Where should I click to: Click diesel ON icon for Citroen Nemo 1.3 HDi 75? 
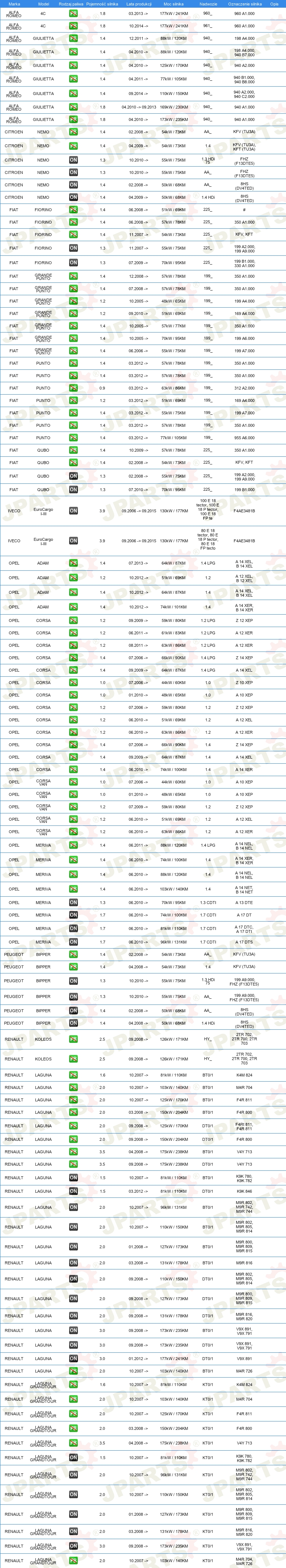tap(73, 160)
